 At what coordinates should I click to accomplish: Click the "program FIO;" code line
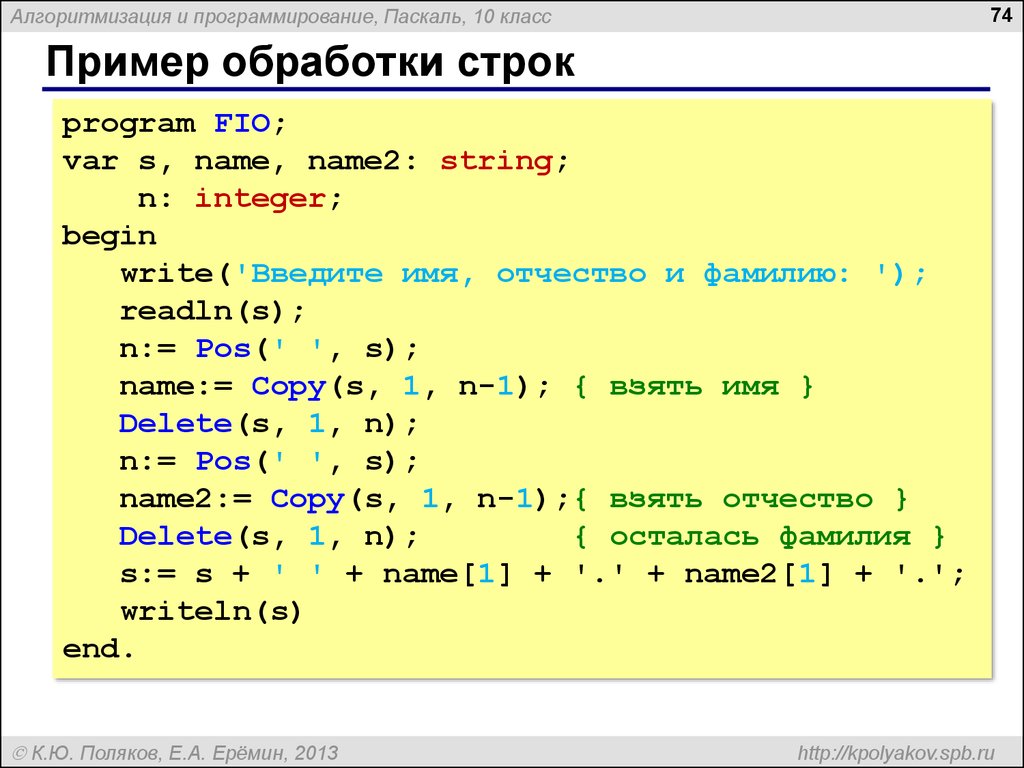click(x=174, y=124)
